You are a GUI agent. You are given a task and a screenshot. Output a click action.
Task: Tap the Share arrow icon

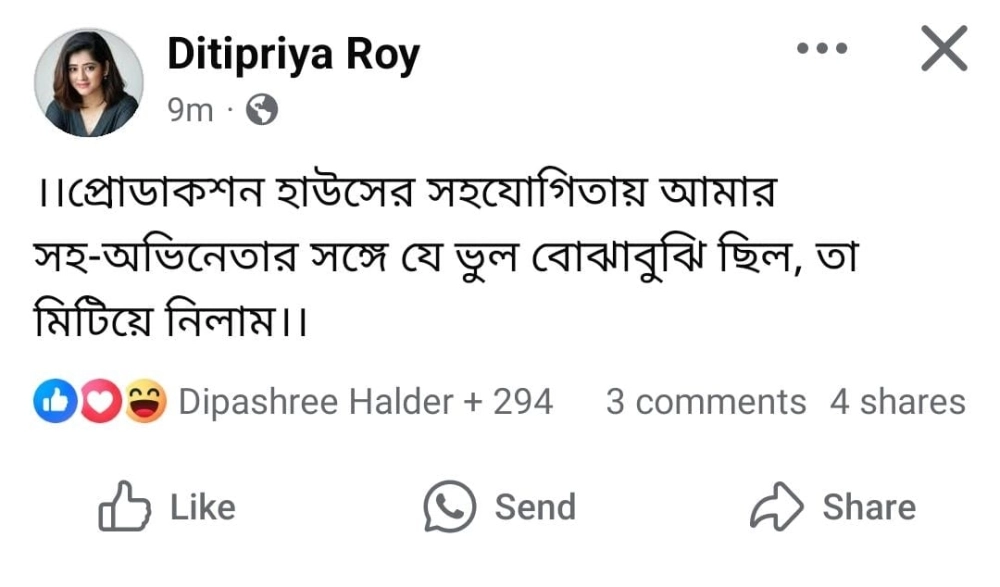(x=777, y=507)
